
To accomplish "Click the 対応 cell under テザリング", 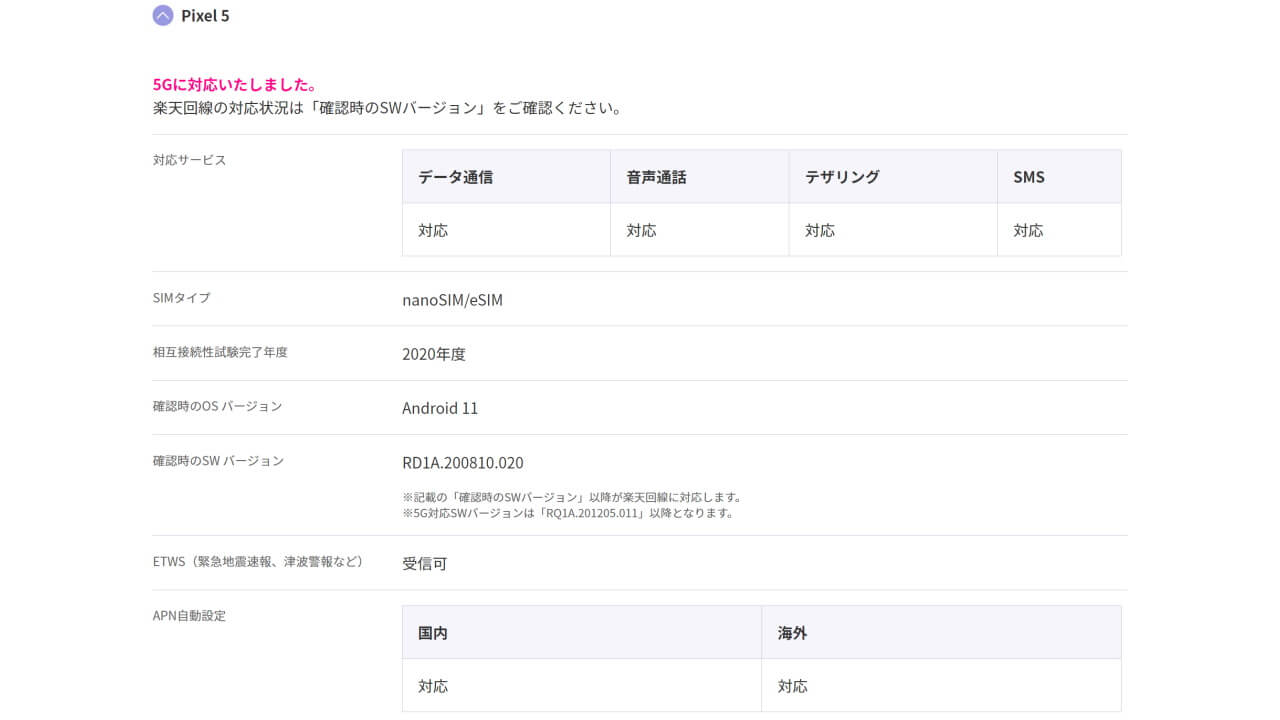I will pos(820,230).
